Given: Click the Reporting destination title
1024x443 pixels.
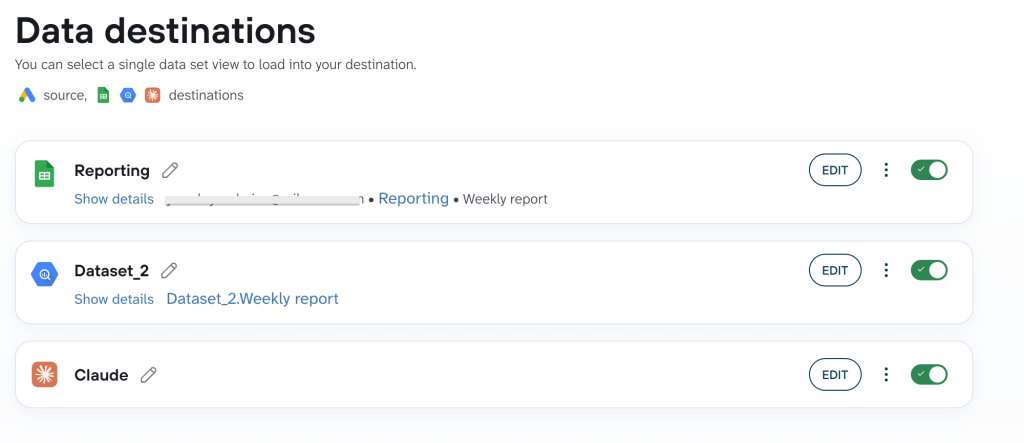Looking at the screenshot, I should 112,171.
